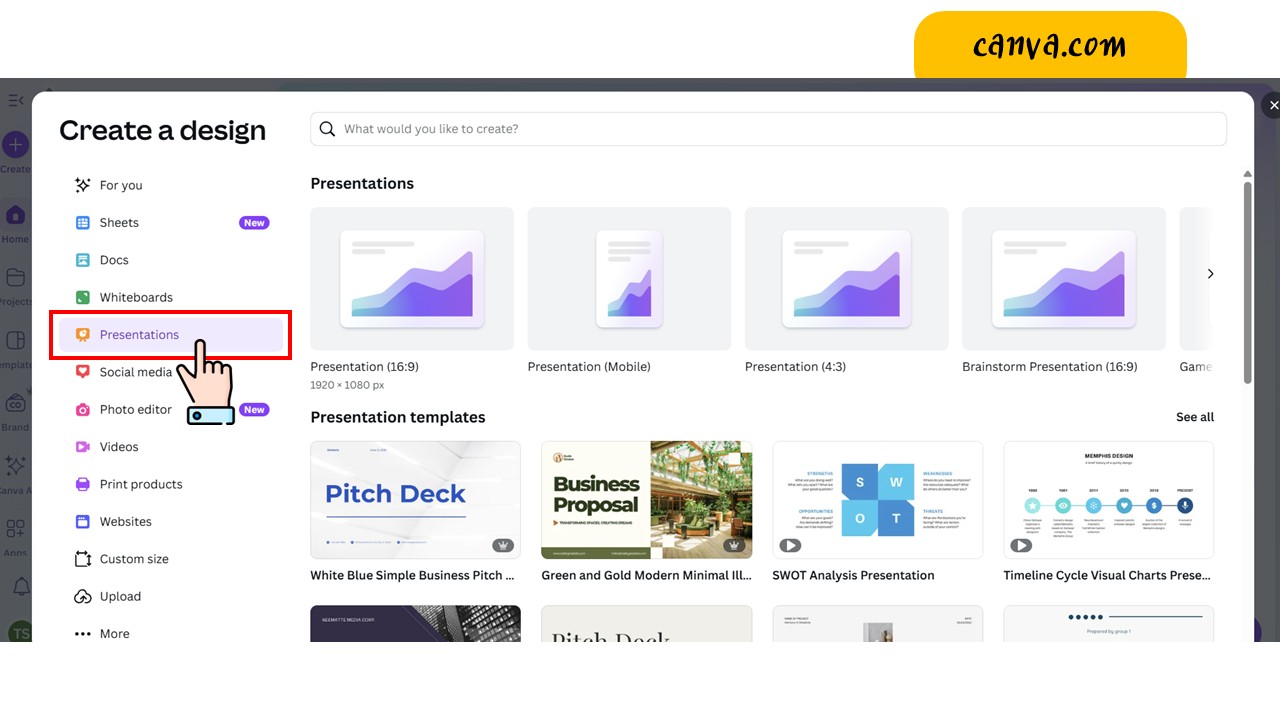Click the 'What would you like to create?' search field
Image resolution: width=1280 pixels, height=720 pixels.
[768, 129]
